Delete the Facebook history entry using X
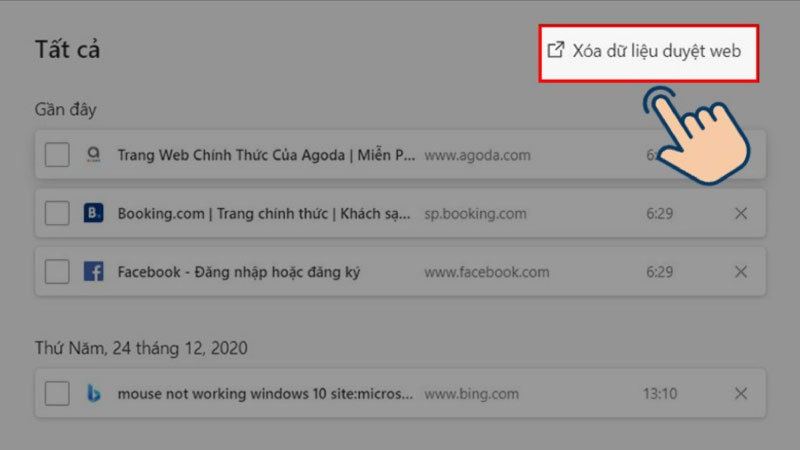Screen dimensions: 800x450 pos(741,271)
